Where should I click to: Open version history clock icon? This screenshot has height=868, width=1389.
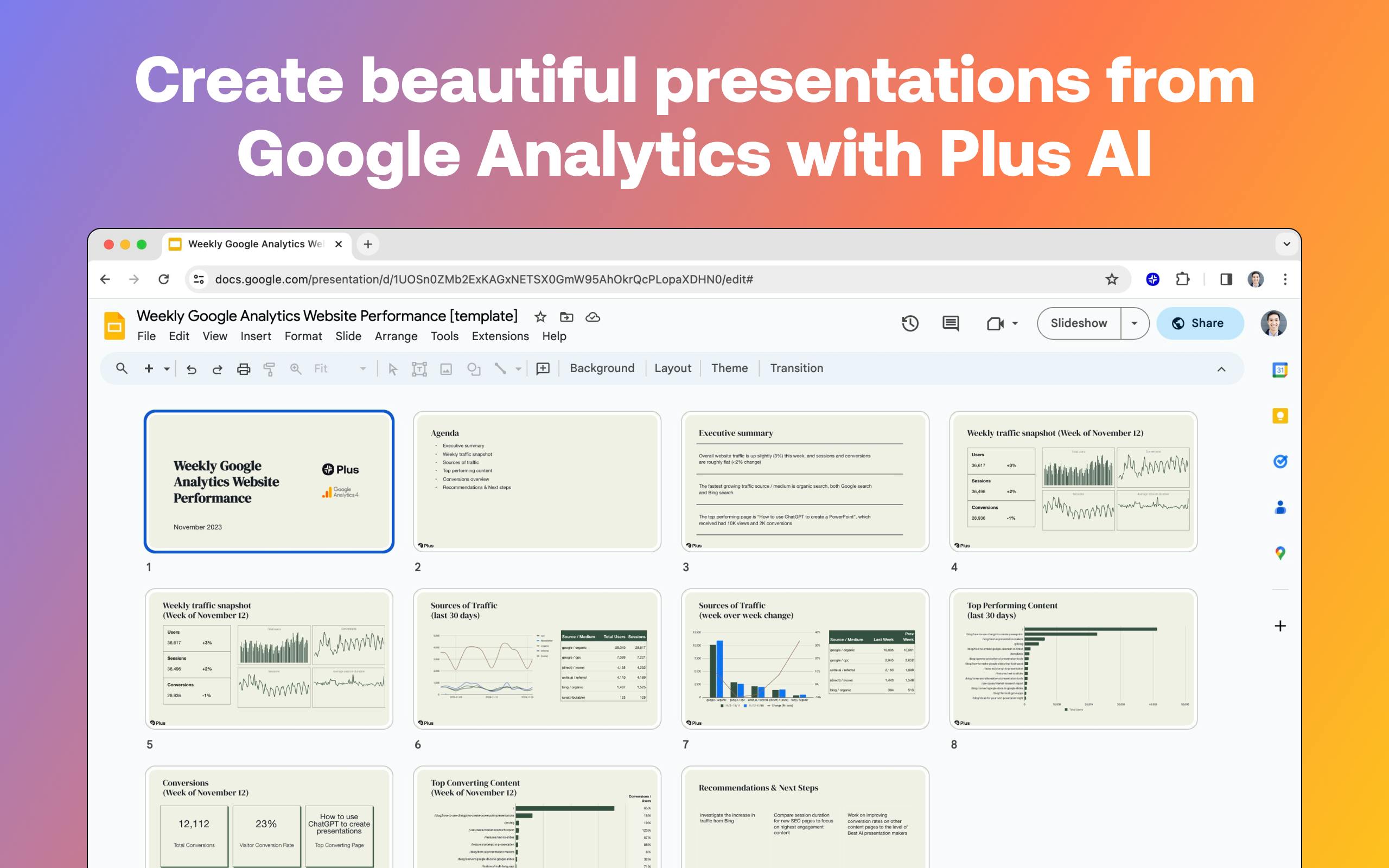tap(910, 323)
